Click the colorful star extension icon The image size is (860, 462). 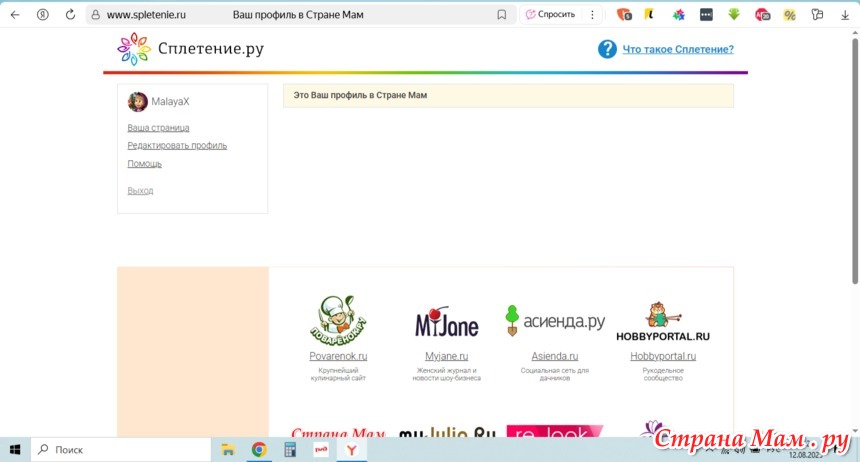pyautogui.click(x=678, y=15)
